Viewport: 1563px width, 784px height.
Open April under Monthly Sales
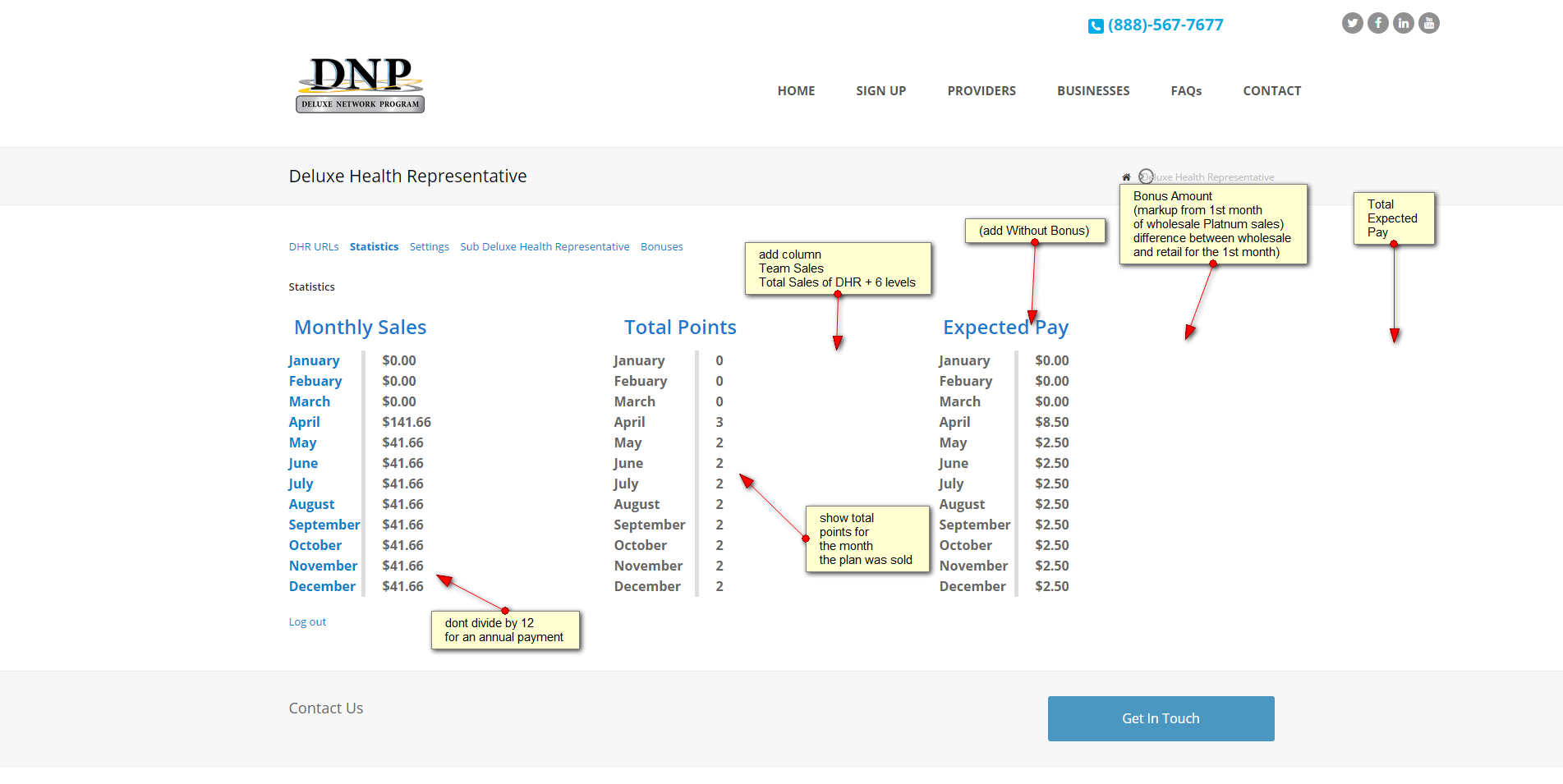(304, 422)
